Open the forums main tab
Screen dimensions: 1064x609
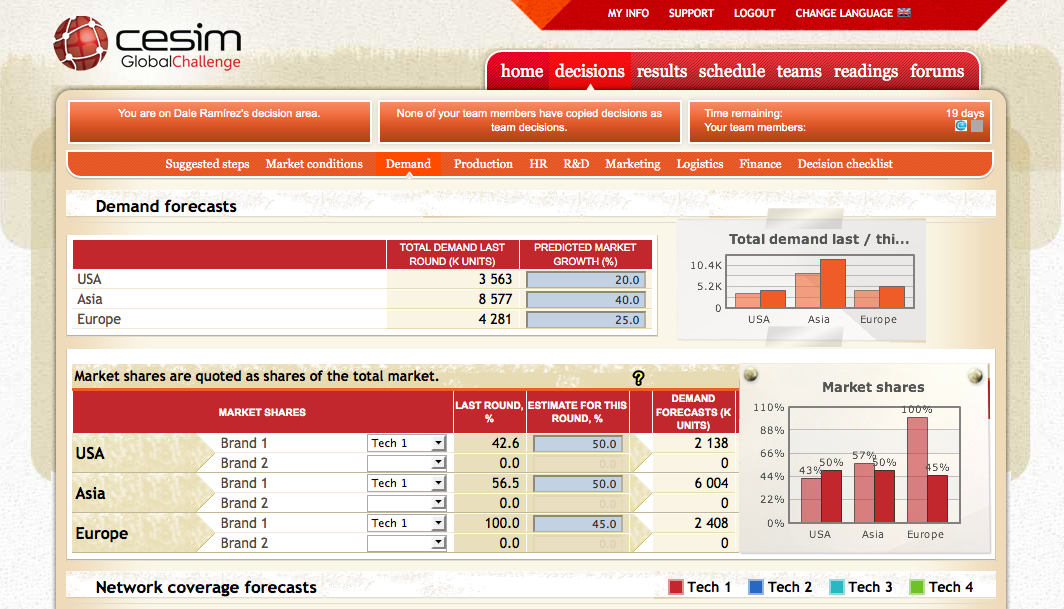[936, 71]
